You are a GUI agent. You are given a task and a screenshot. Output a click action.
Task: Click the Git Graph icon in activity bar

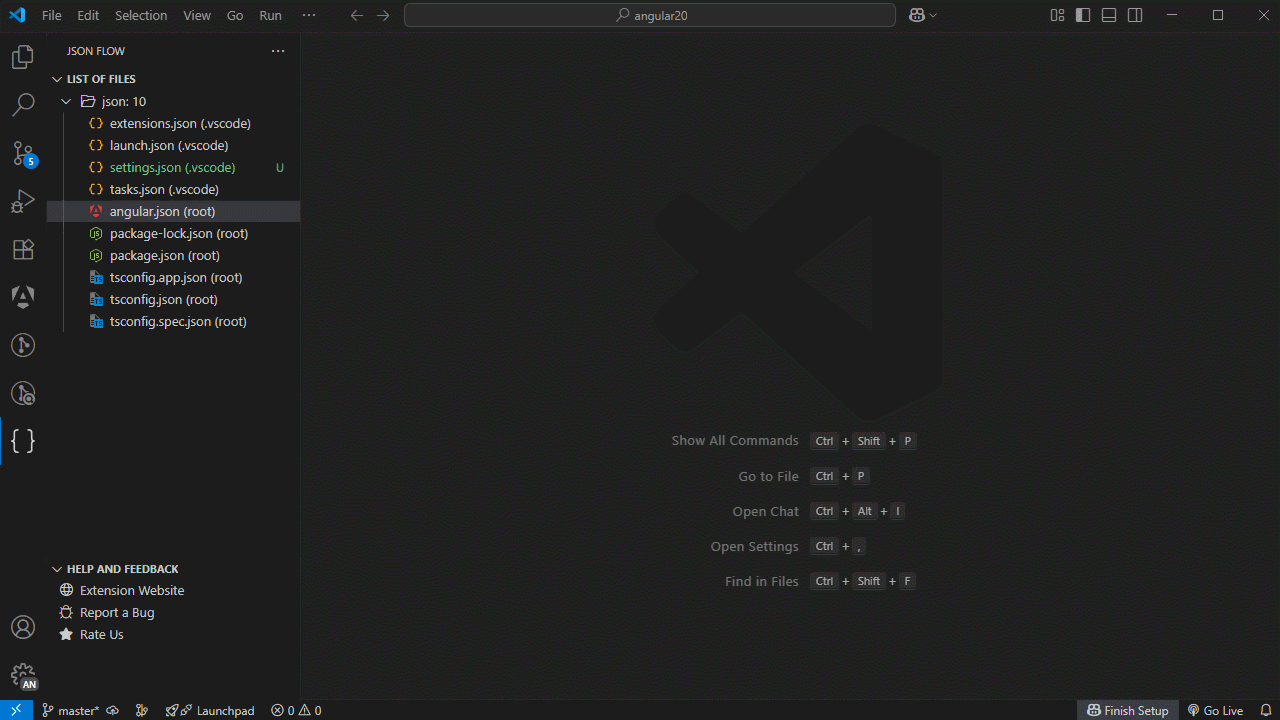click(22, 345)
